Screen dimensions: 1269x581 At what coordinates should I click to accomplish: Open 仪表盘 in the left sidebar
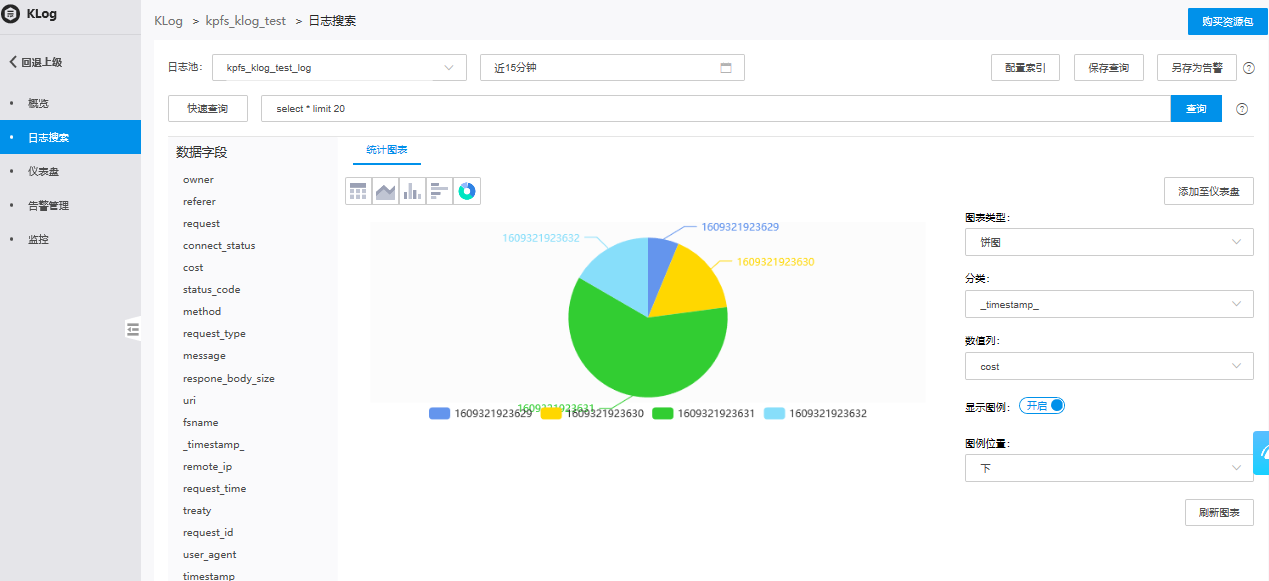tap(43, 171)
